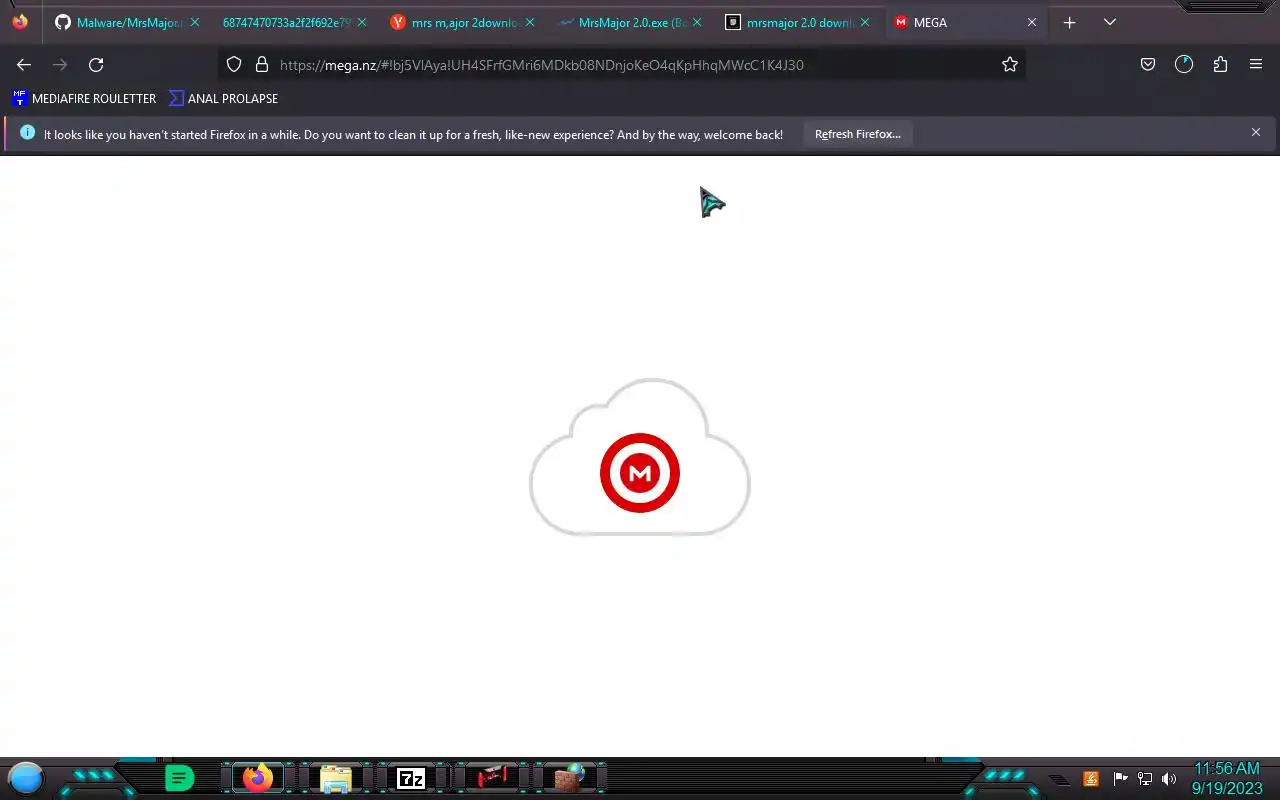Click the Firefox taskbar icon

click(258, 778)
